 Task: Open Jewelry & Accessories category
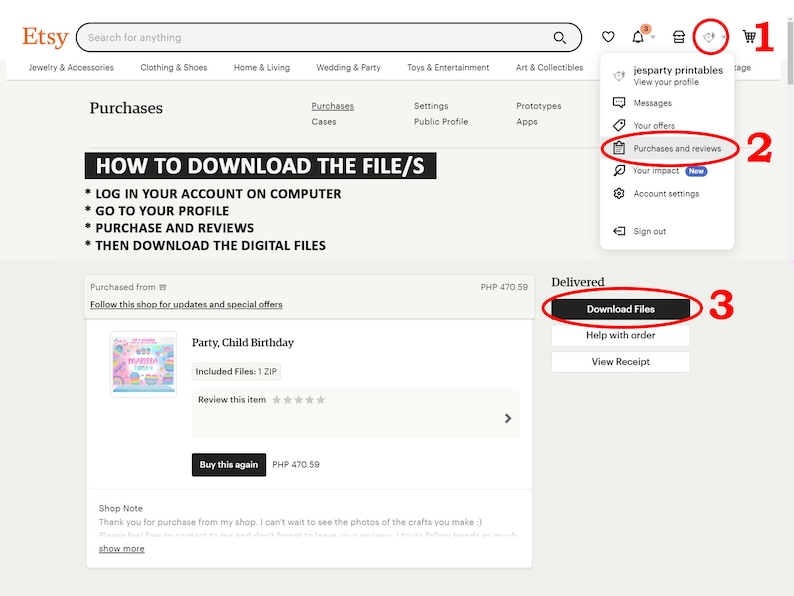coord(71,67)
